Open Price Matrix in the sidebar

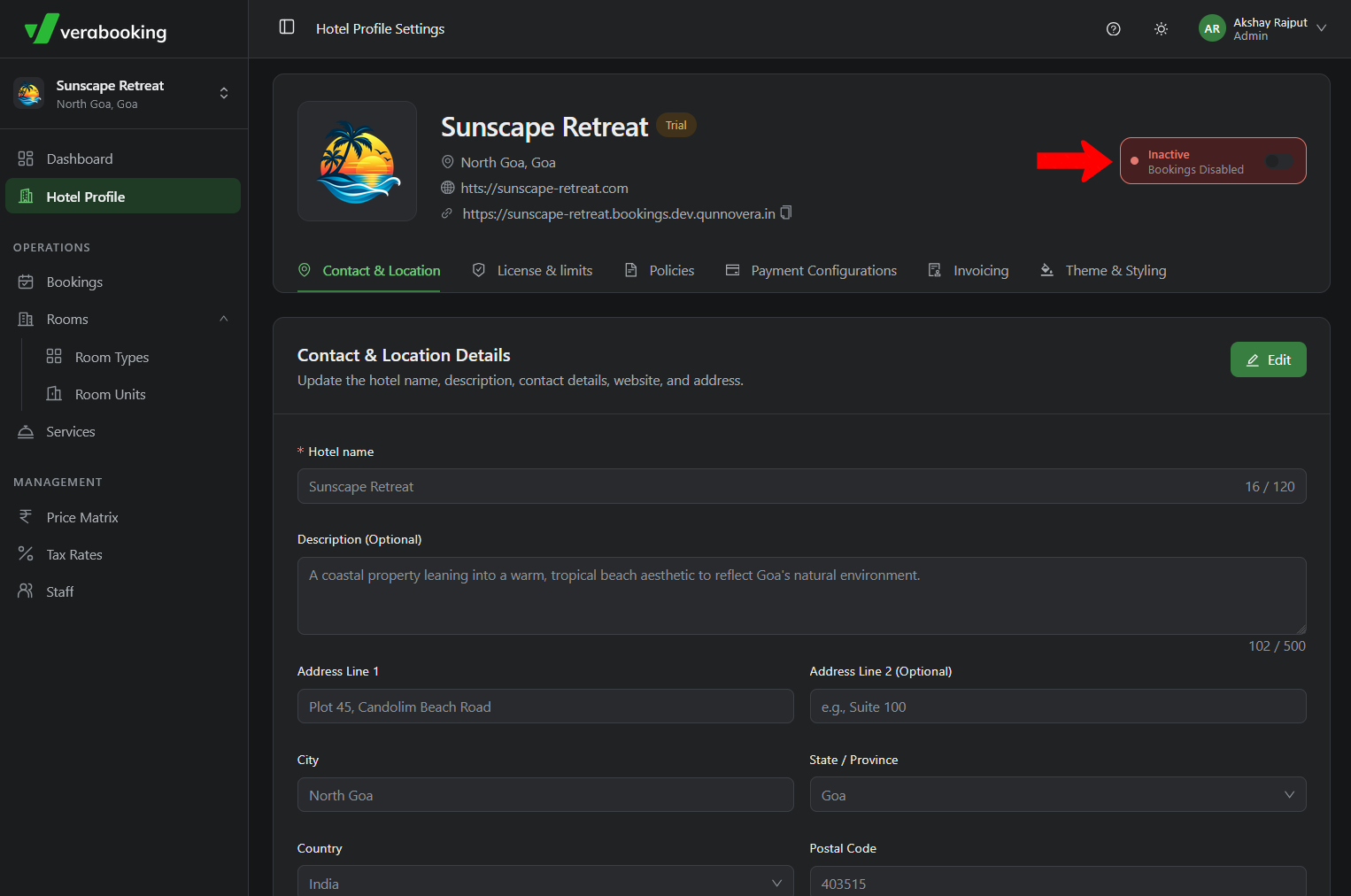point(123,517)
